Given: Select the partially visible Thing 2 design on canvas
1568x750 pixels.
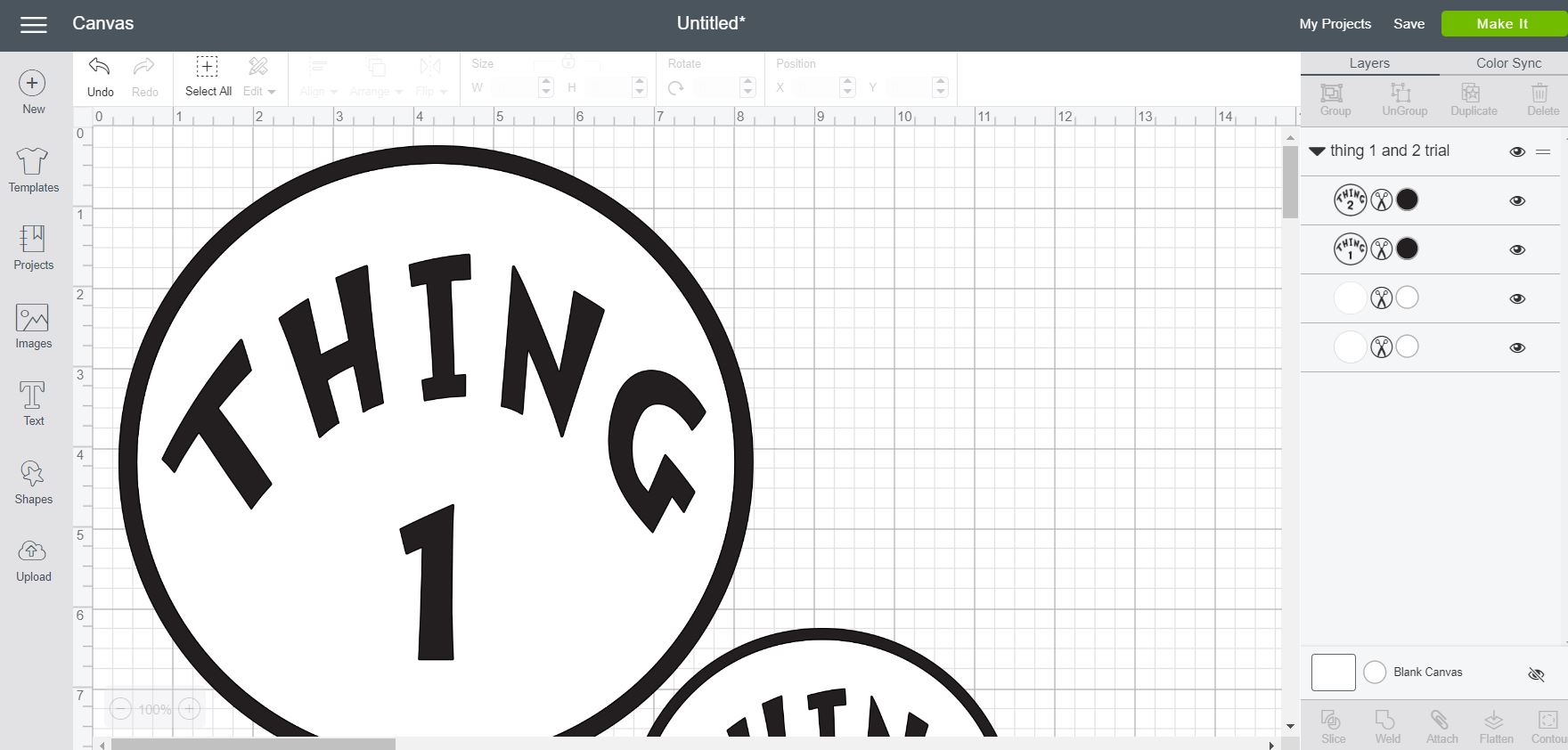Looking at the screenshot, I should [x=821, y=682].
